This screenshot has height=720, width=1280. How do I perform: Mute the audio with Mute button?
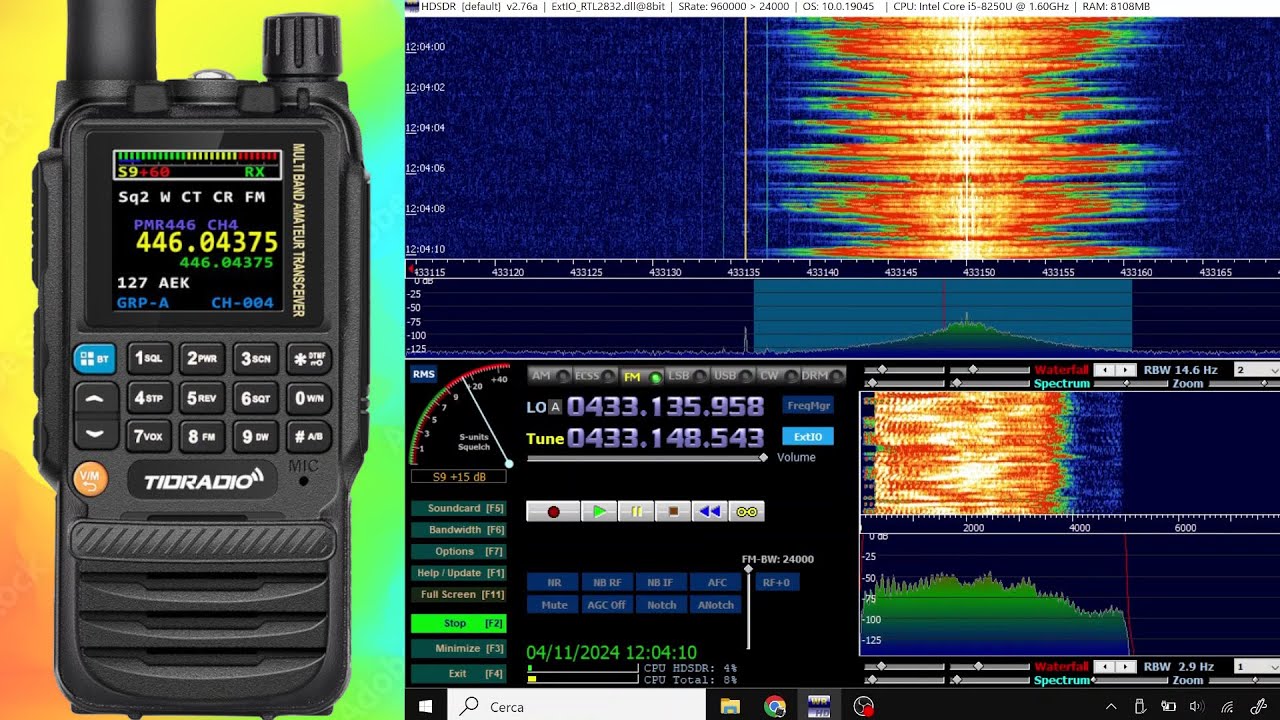coord(554,604)
